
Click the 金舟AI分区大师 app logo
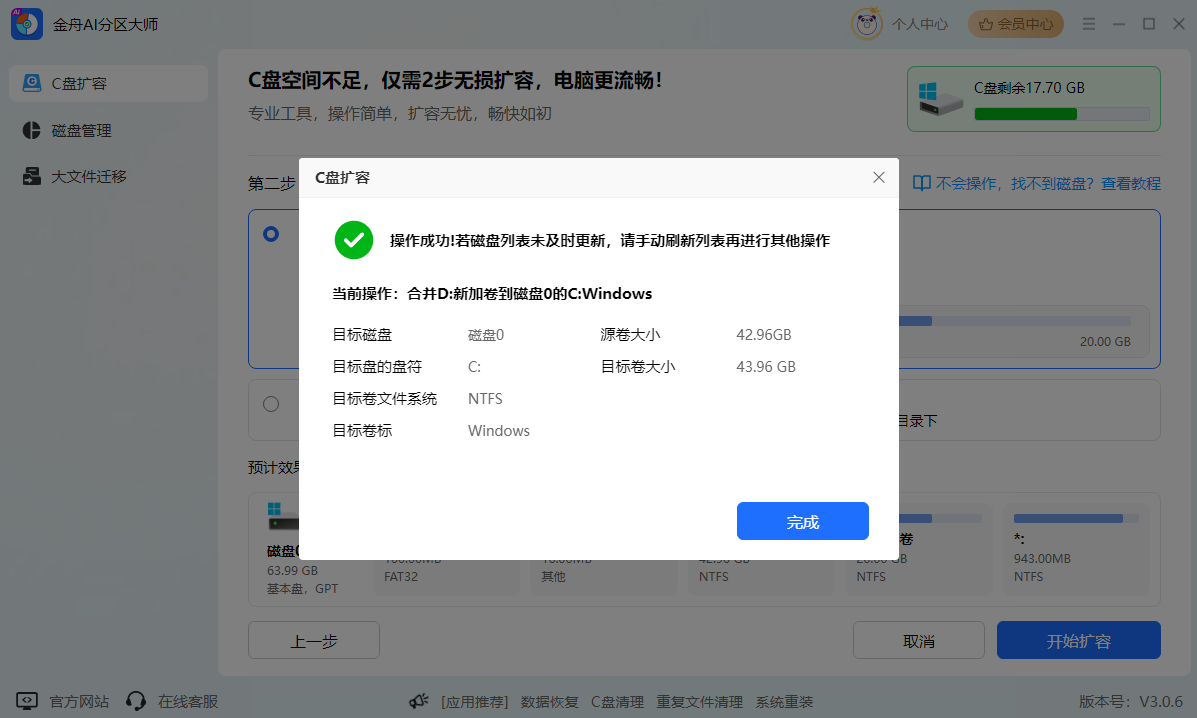coord(26,24)
